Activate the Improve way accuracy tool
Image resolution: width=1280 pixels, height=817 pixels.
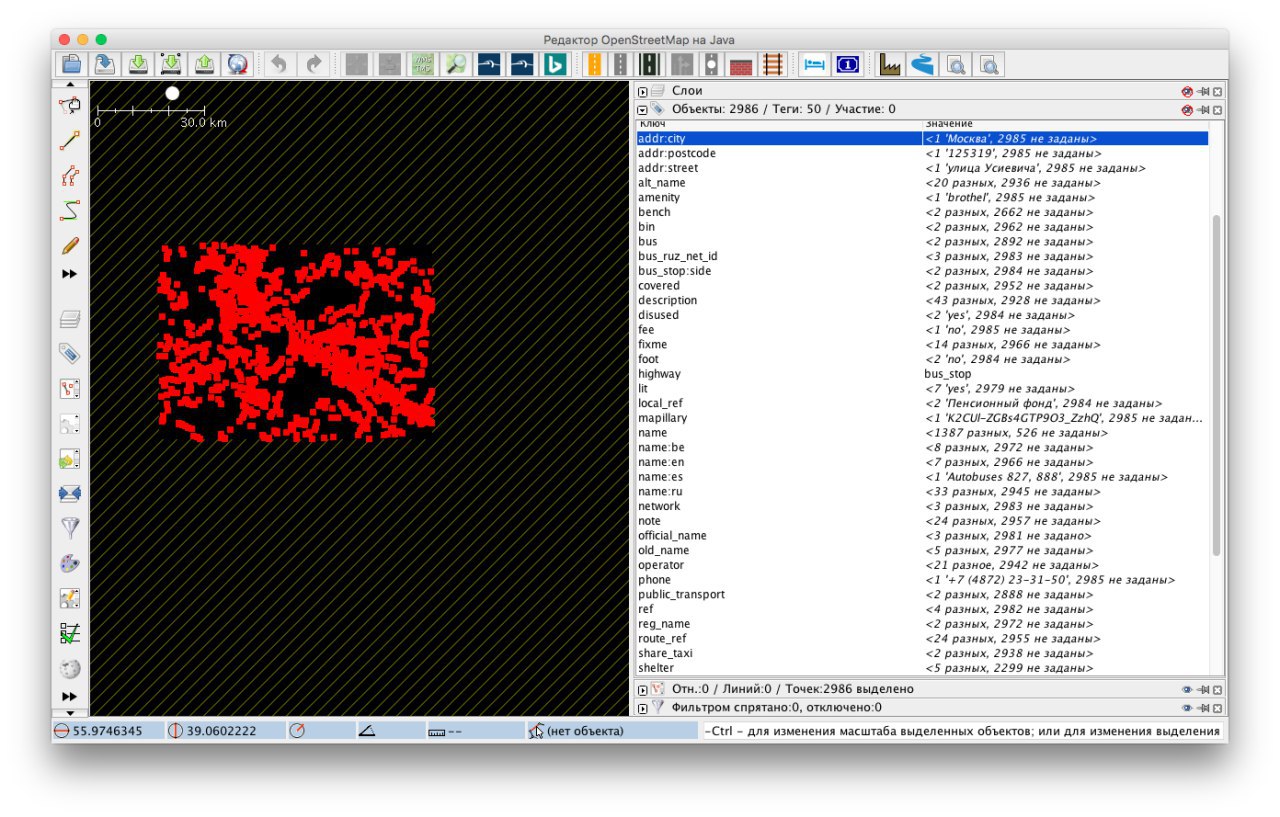(70, 176)
